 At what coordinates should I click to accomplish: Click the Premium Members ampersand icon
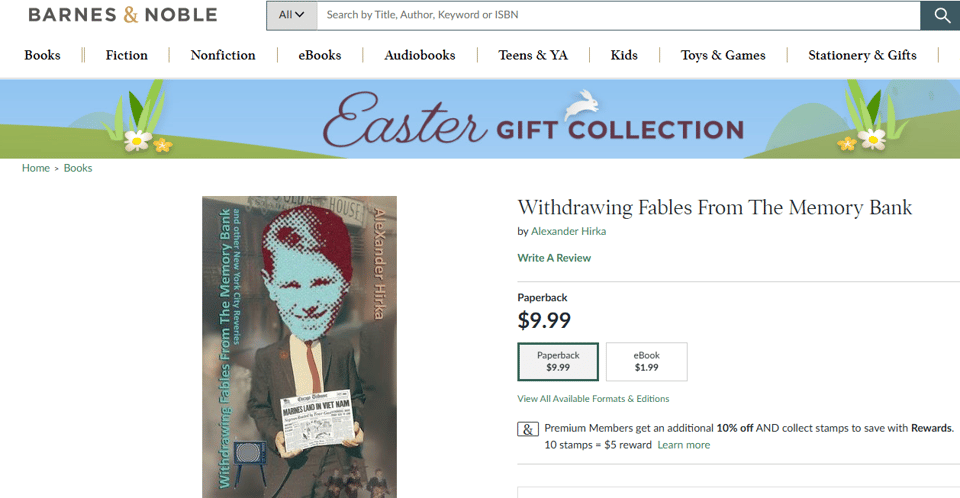tap(528, 429)
